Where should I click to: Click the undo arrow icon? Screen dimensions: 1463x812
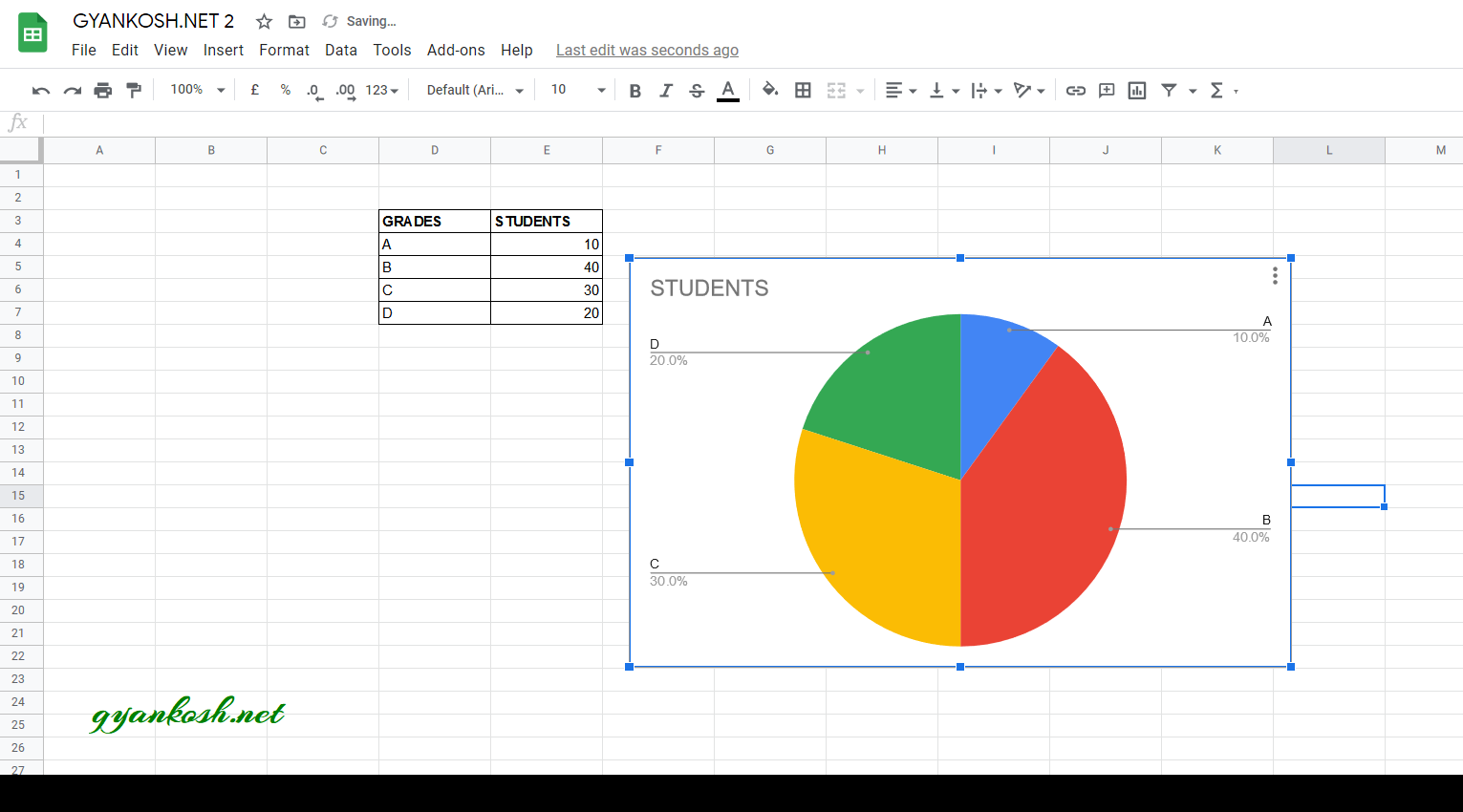click(40, 91)
